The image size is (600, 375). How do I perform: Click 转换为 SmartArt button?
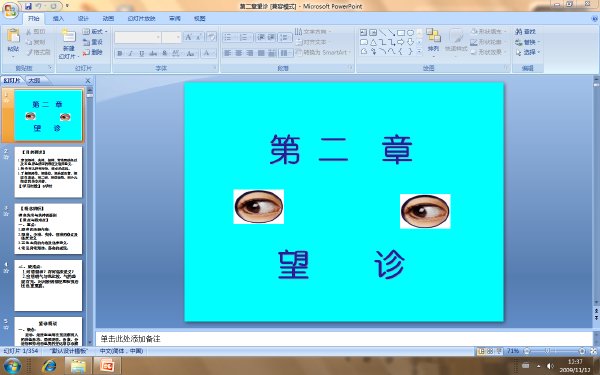tap(323, 52)
